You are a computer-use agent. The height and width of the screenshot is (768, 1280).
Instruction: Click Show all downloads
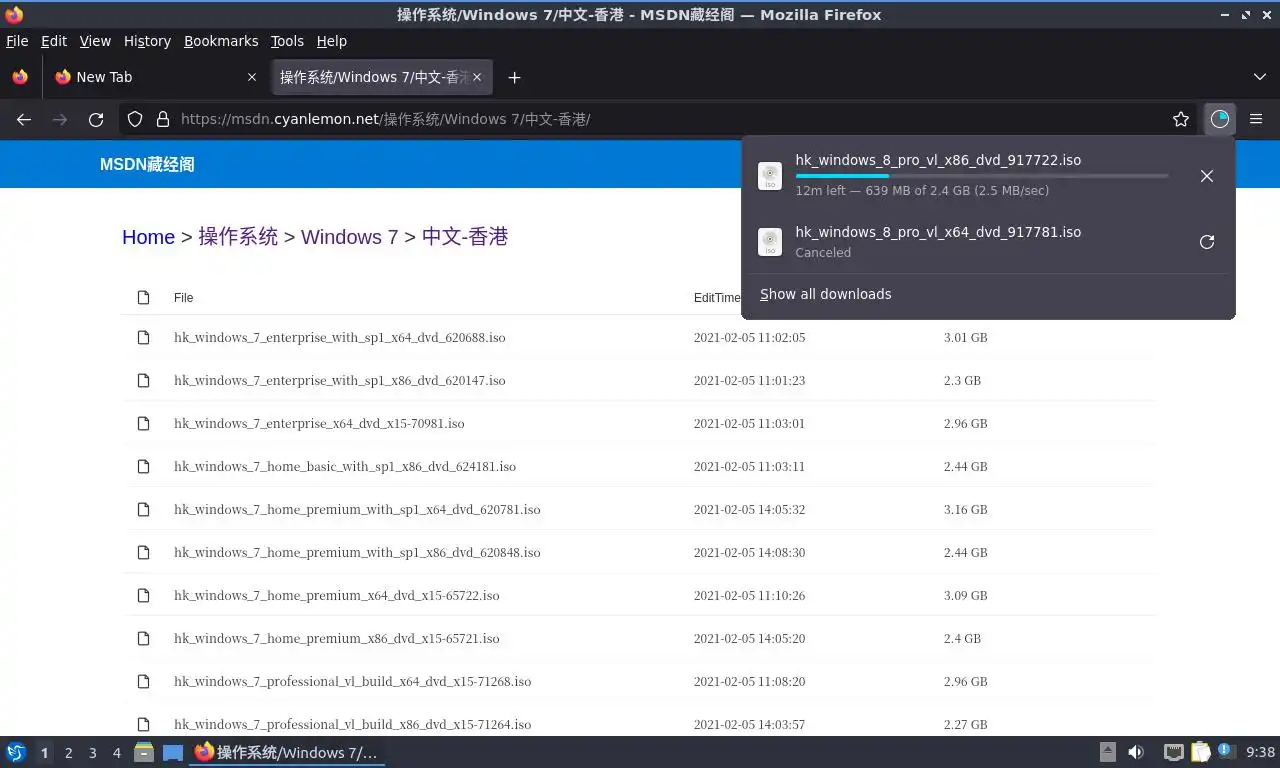tap(826, 294)
